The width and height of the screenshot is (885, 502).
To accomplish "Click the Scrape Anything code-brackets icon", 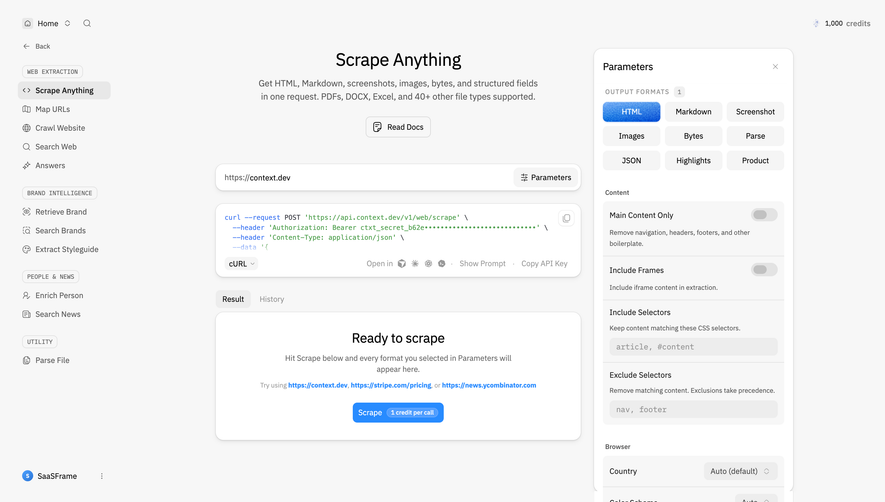I will 27,90.
